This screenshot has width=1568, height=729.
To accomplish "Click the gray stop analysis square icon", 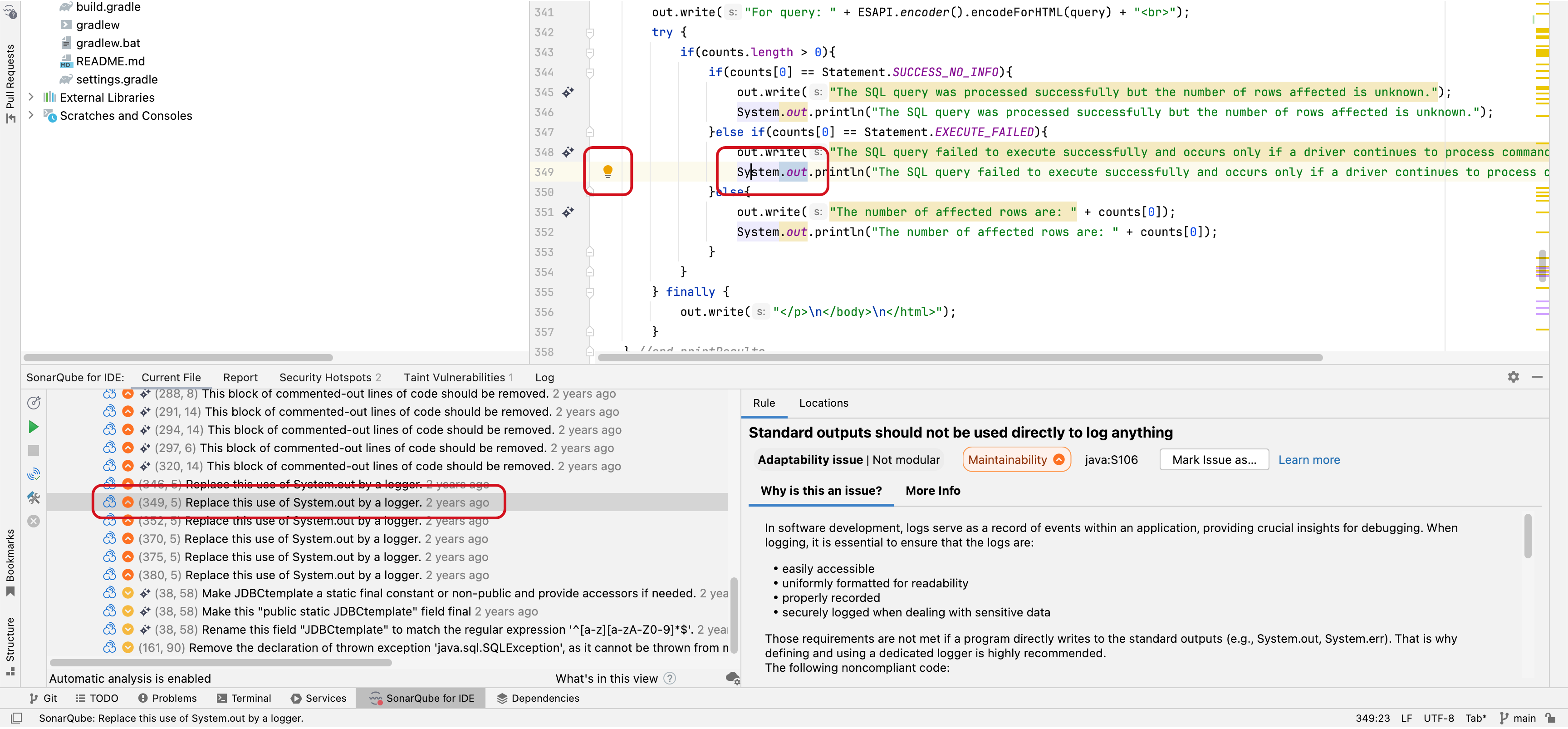I will [x=34, y=450].
